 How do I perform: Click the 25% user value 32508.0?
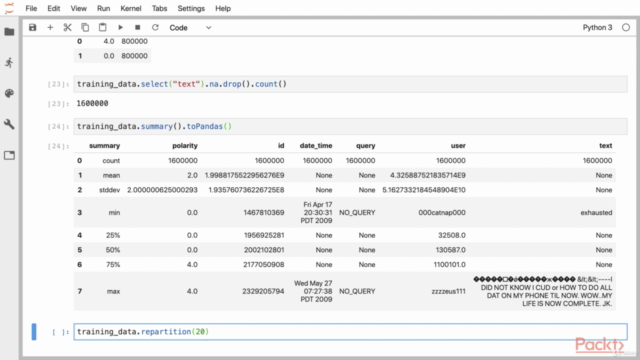pyautogui.click(x=451, y=235)
